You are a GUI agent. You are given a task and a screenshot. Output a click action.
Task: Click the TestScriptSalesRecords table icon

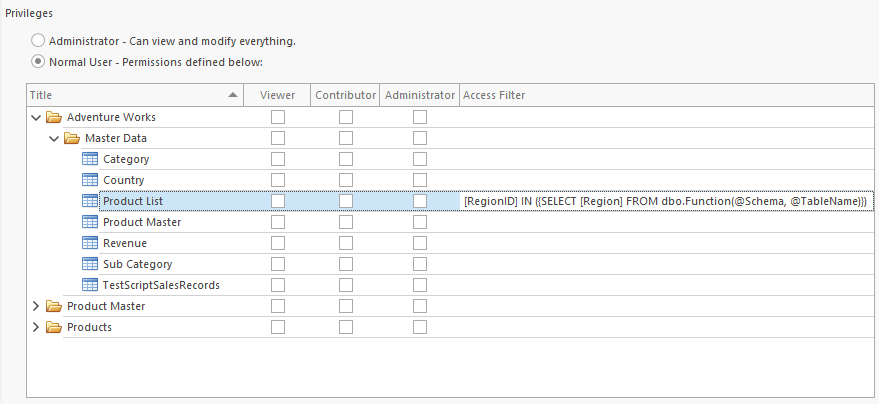tap(90, 285)
